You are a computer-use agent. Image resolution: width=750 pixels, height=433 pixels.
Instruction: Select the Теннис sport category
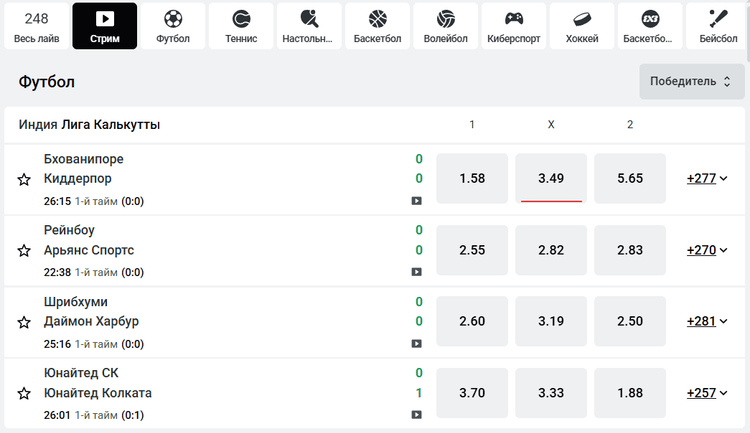[241, 26]
